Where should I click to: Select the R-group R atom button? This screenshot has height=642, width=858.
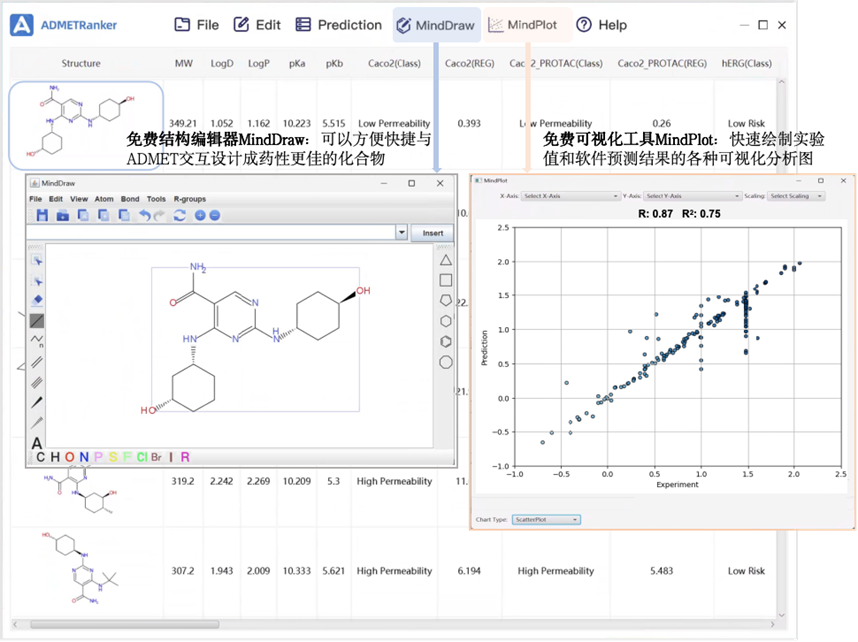click(185, 457)
